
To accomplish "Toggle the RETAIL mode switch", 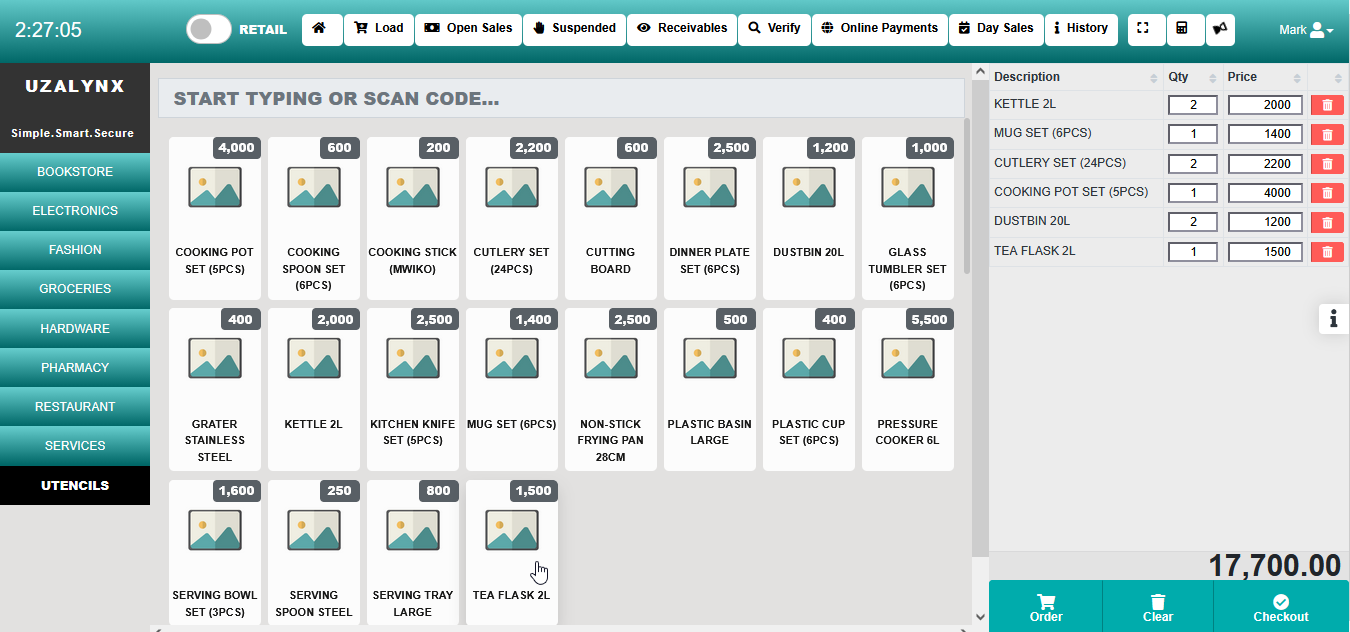I will [210, 29].
